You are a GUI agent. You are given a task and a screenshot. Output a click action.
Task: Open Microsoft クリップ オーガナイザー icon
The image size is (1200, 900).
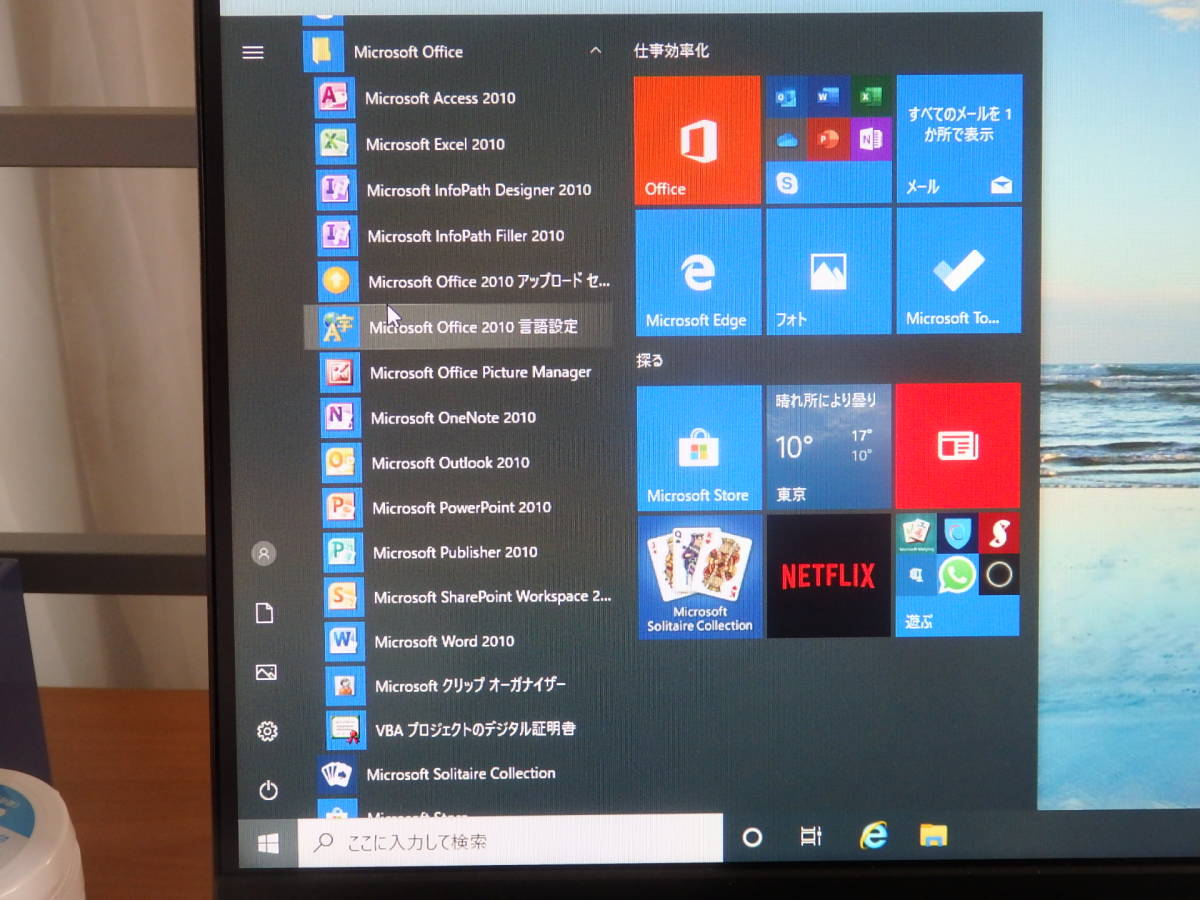[345, 686]
